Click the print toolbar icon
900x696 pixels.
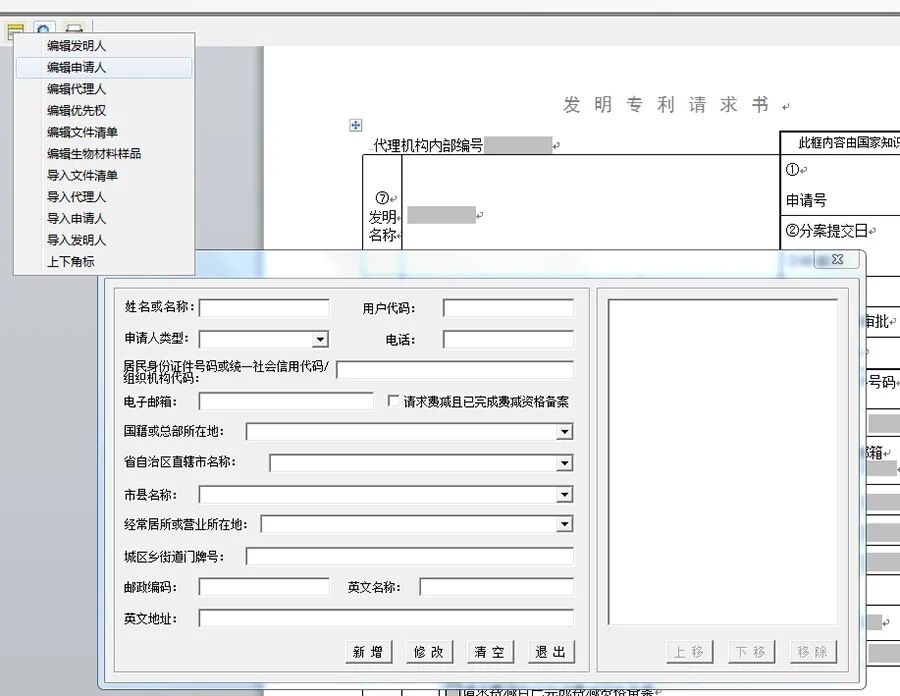(x=73, y=30)
